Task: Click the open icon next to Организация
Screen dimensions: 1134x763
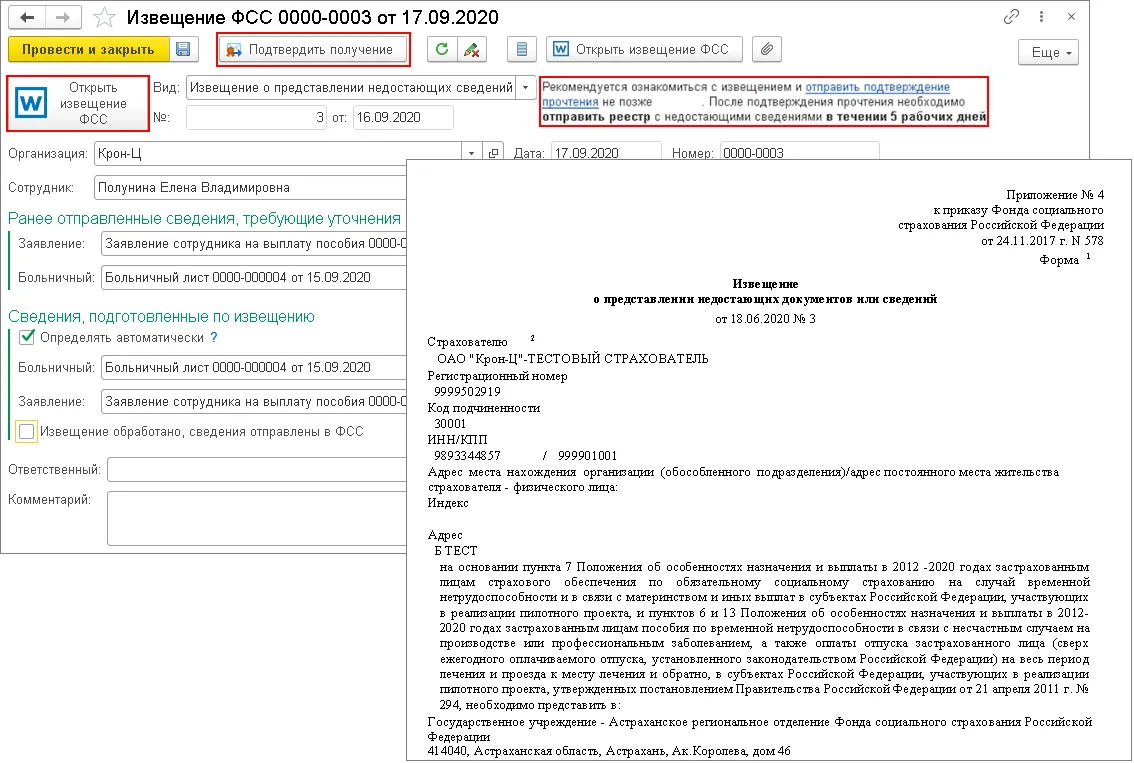Action: point(492,153)
